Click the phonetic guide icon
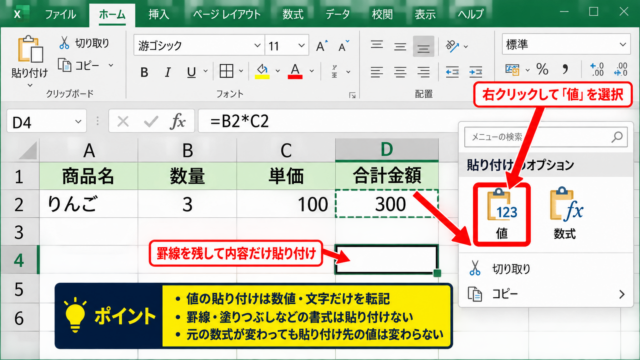640x360 pixels. (335, 71)
